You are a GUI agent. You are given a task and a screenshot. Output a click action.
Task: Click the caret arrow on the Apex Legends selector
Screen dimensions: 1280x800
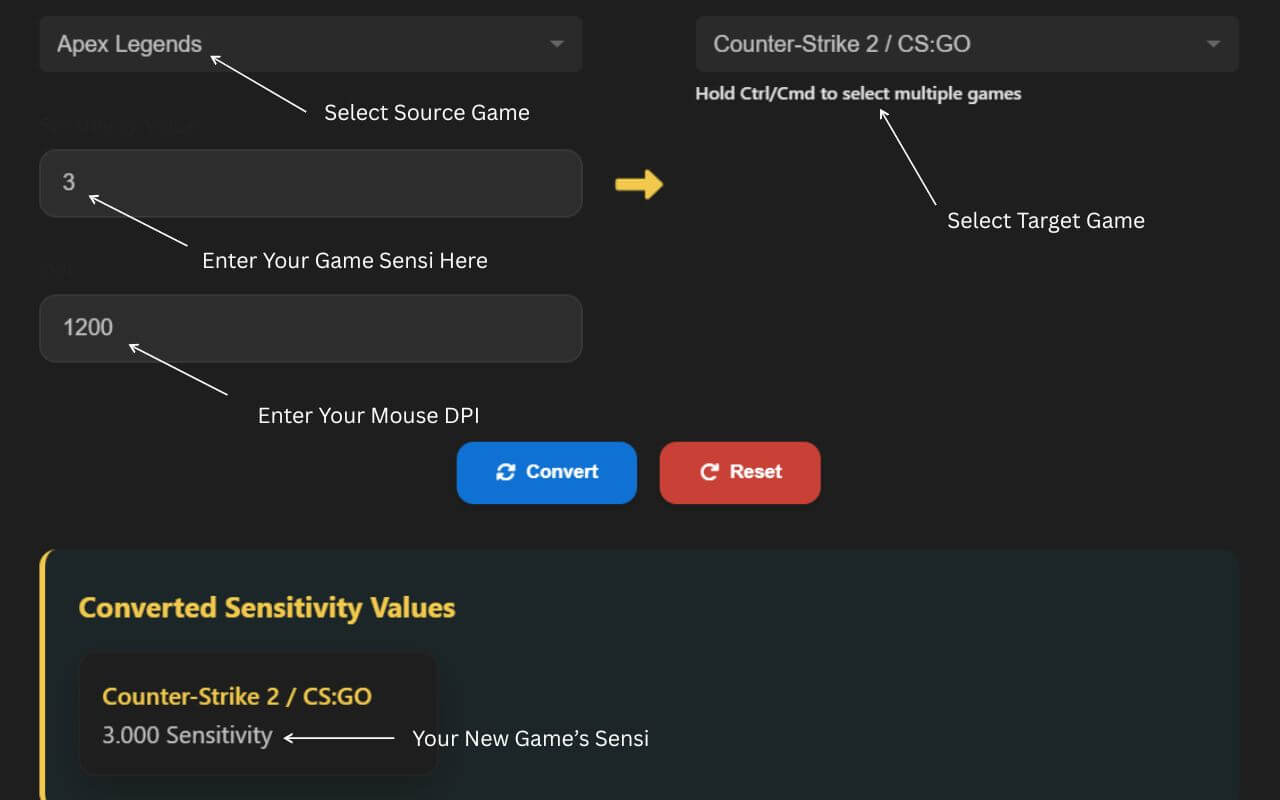(556, 44)
